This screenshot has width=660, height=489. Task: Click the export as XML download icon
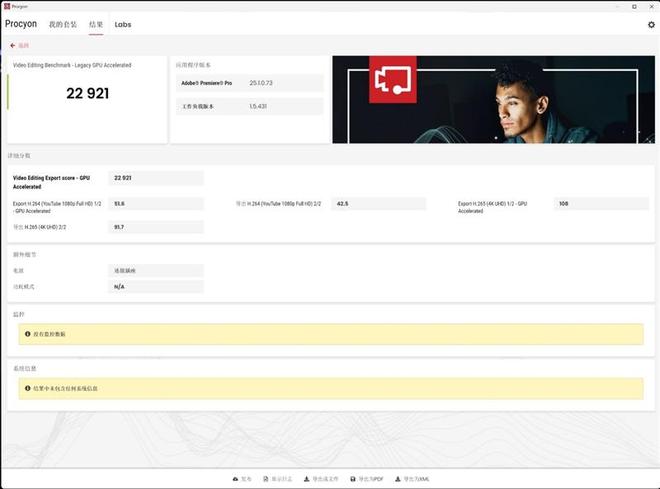coord(396,479)
